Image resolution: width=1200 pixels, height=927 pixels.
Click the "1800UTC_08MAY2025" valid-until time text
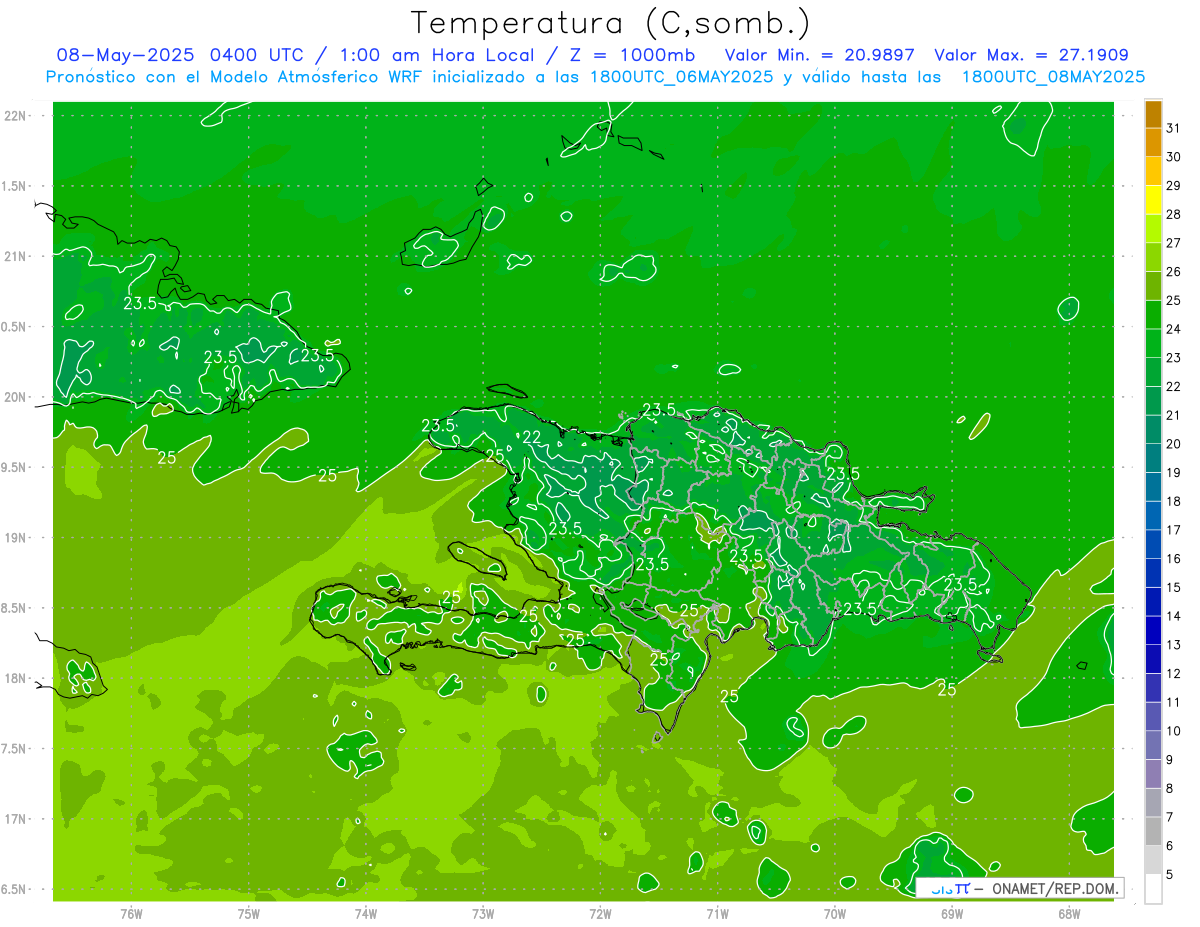[1053, 77]
